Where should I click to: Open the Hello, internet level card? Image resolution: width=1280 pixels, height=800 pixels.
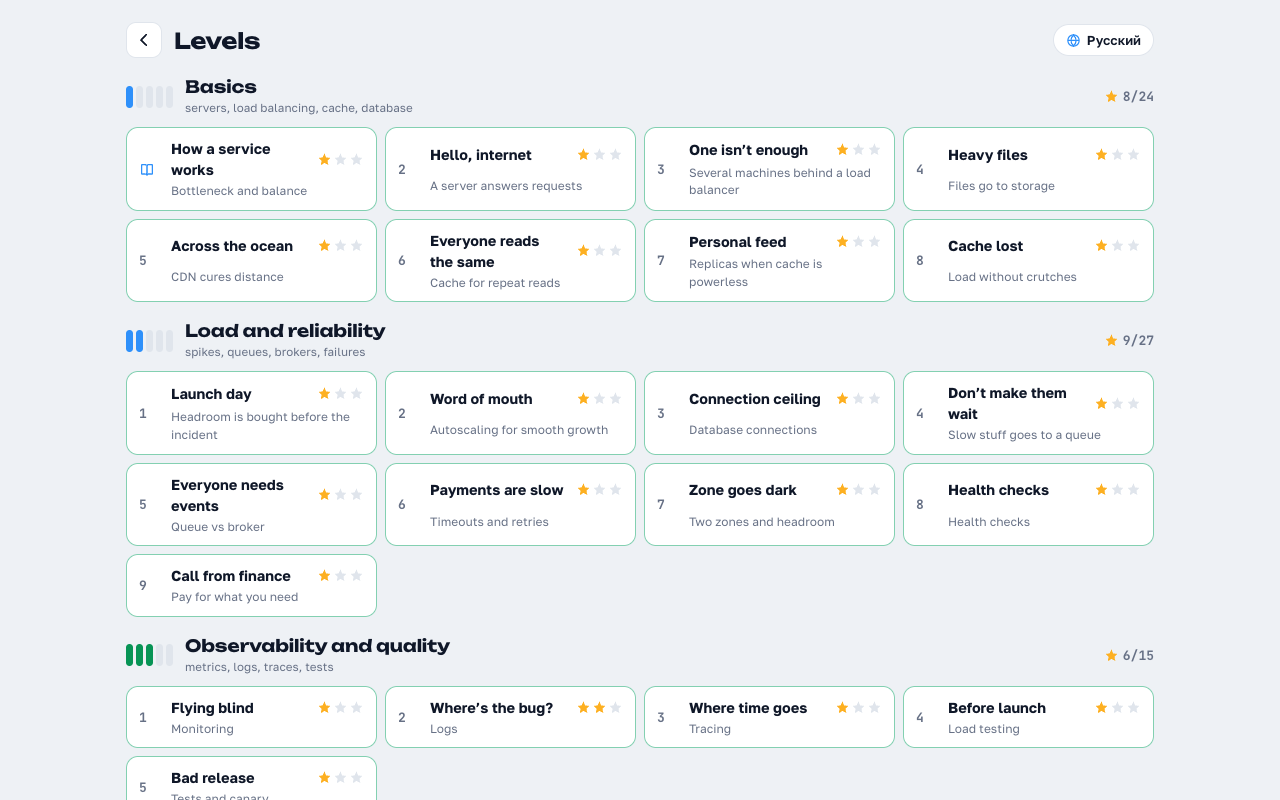510,169
